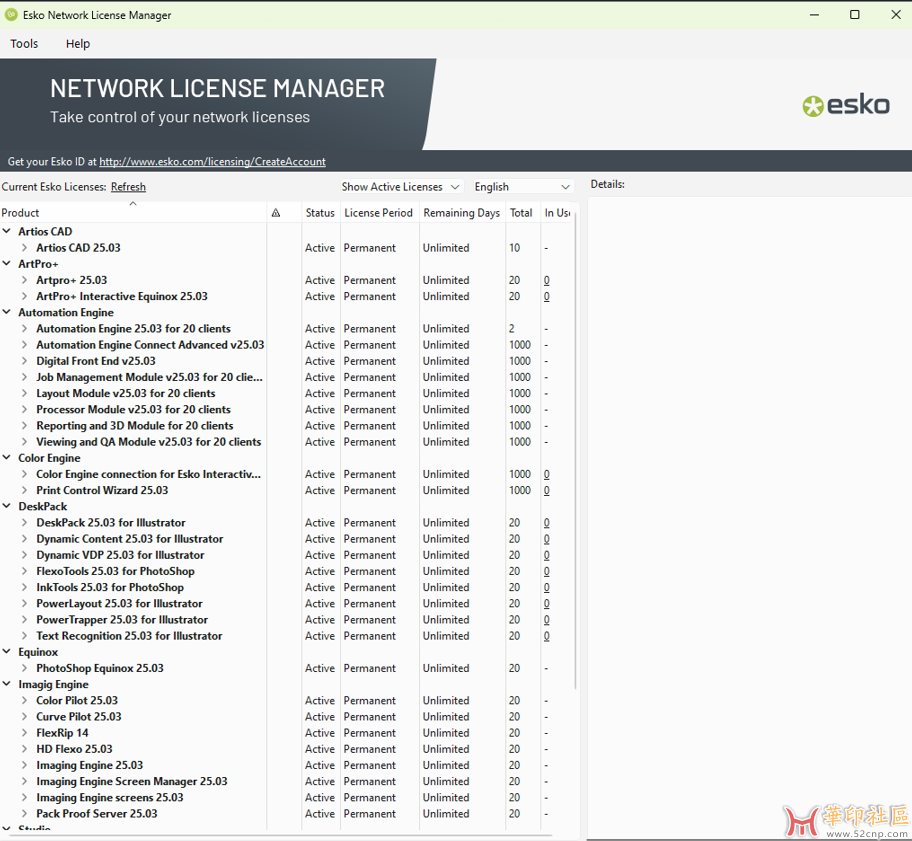
Task: Select Layout Module v25.03 for 20 clients
Action: click(126, 394)
